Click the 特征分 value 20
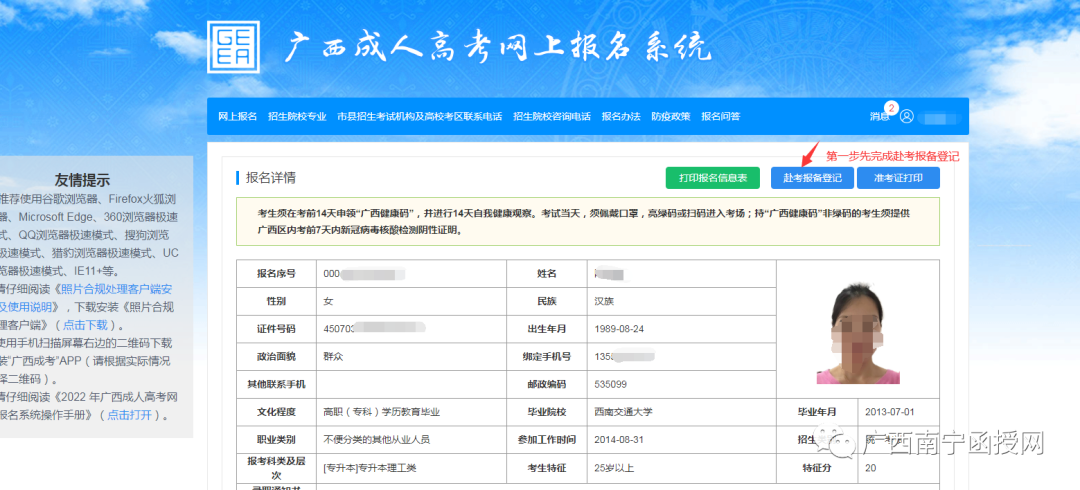Image resolution: width=1080 pixels, height=490 pixels. 871,468
